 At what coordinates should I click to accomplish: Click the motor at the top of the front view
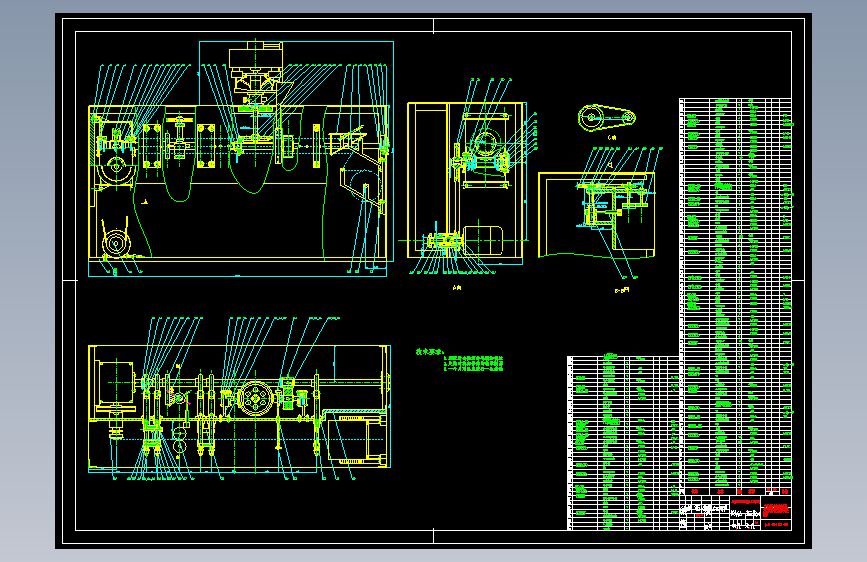(256, 58)
